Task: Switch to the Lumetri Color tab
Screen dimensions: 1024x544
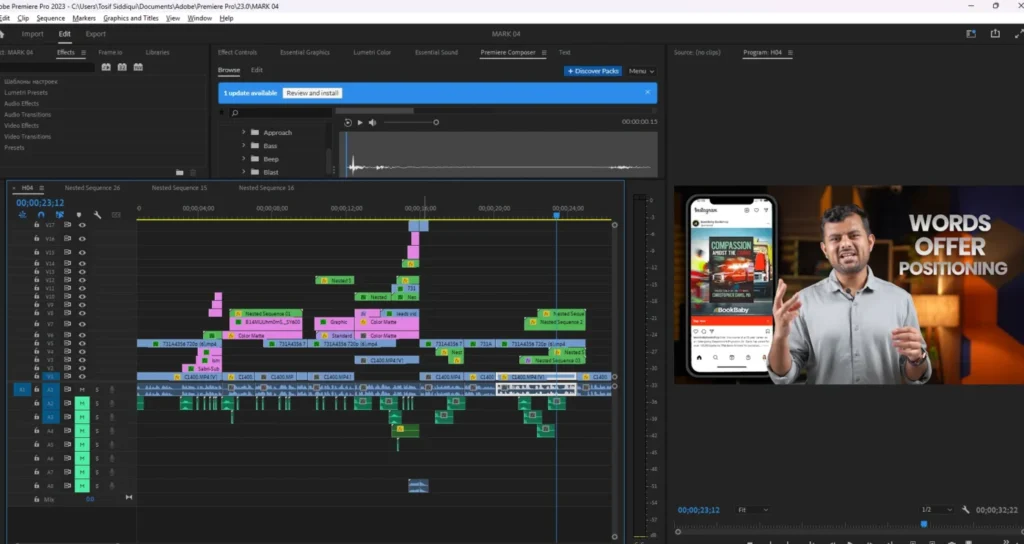Action: pyautogui.click(x=371, y=52)
